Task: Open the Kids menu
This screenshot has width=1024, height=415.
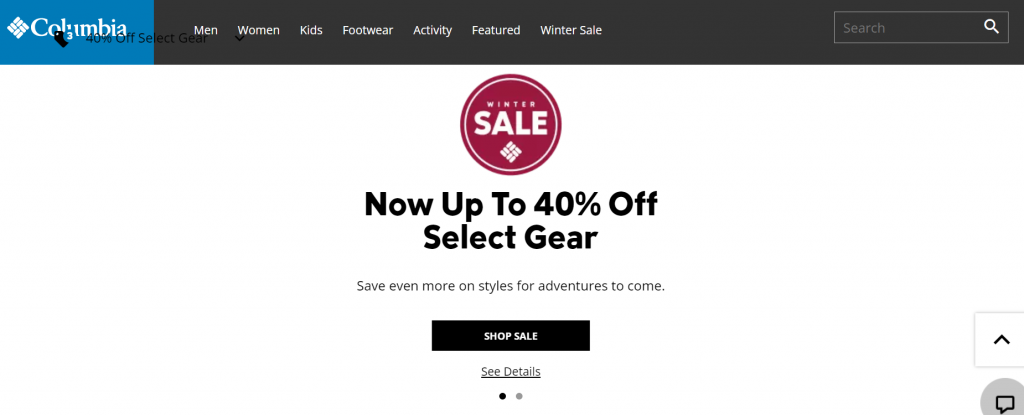Action: pyautogui.click(x=311, y=30)
